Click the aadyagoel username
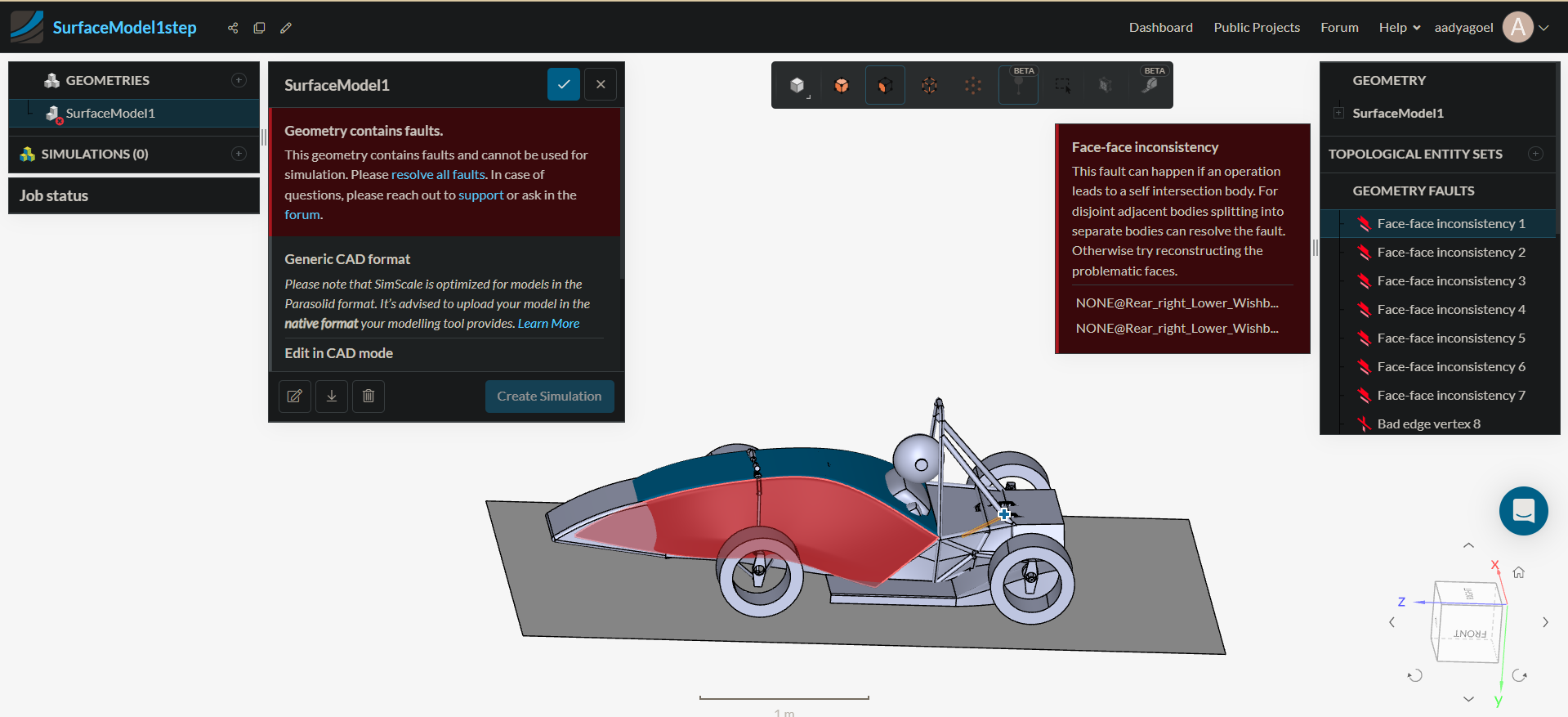 tap(1463, 28)
